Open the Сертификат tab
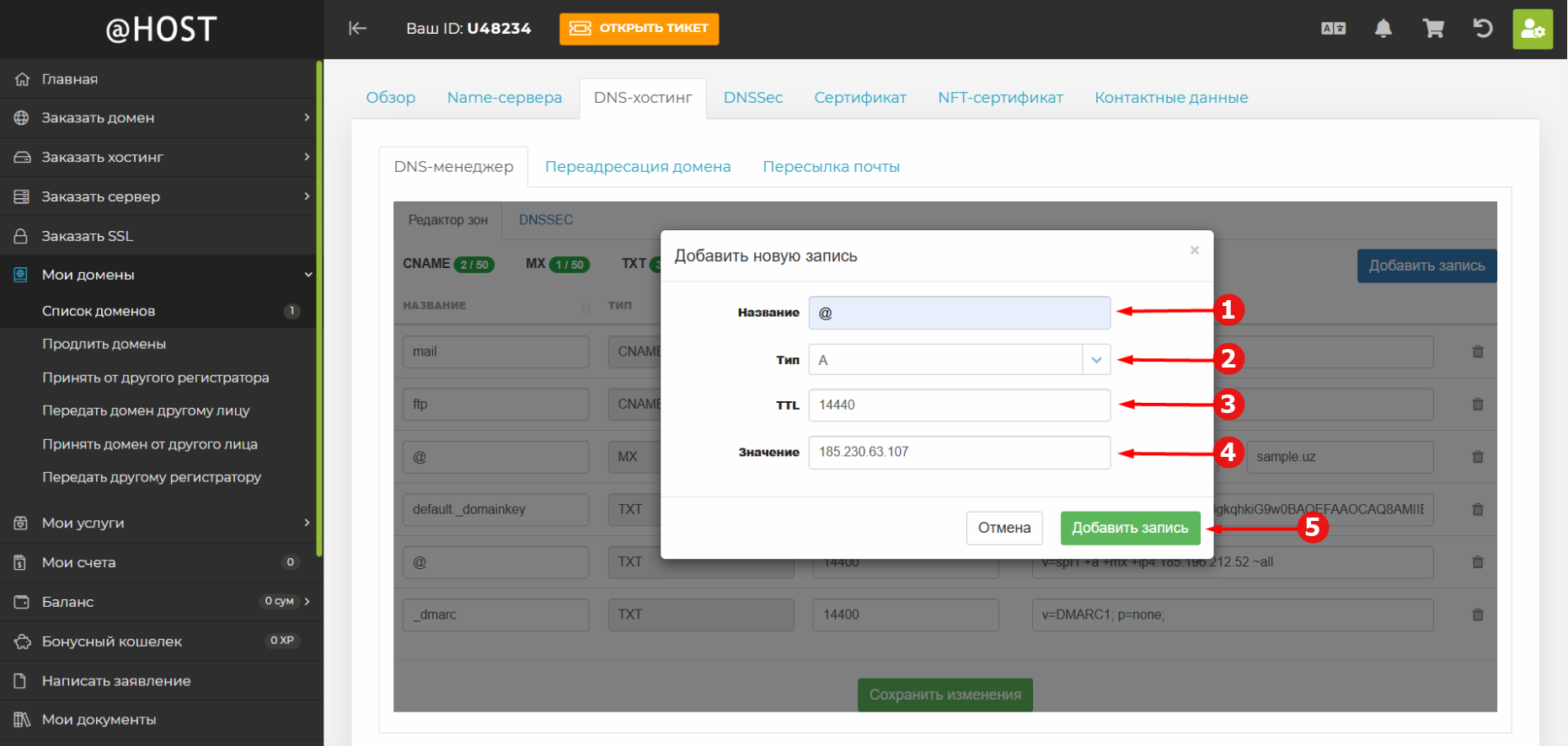This screenshot has width=1568, height=746. (860, 98)
